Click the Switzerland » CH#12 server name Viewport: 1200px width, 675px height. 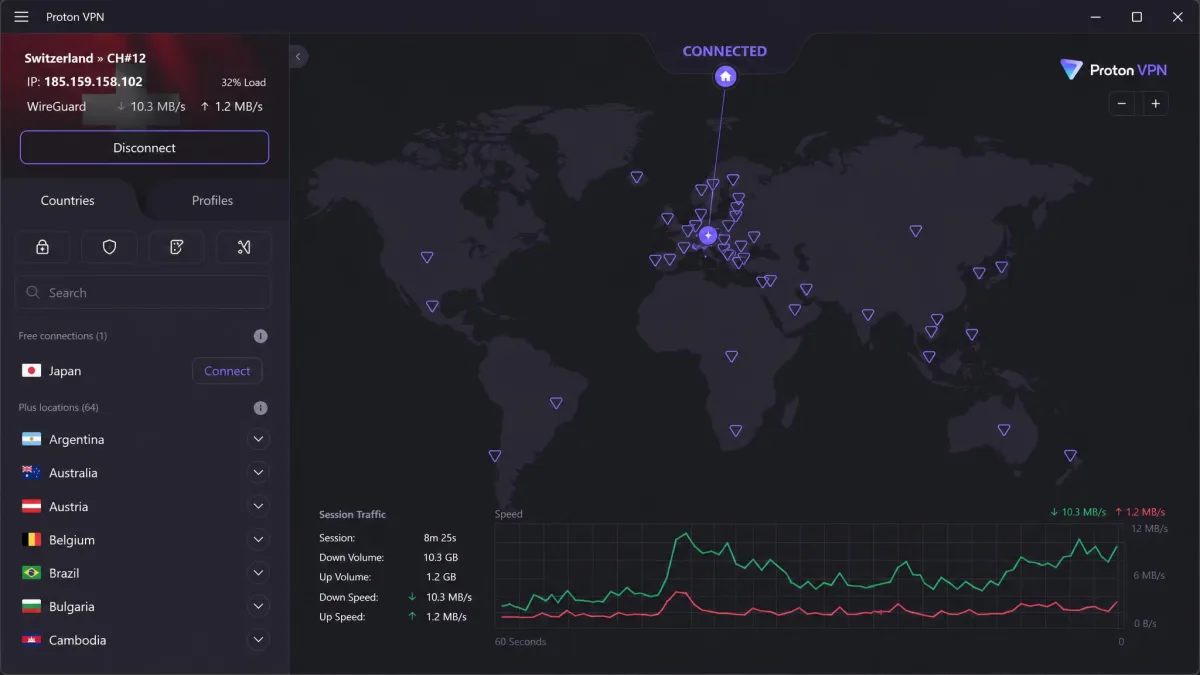pyautogui.click(x=85, y=58)
